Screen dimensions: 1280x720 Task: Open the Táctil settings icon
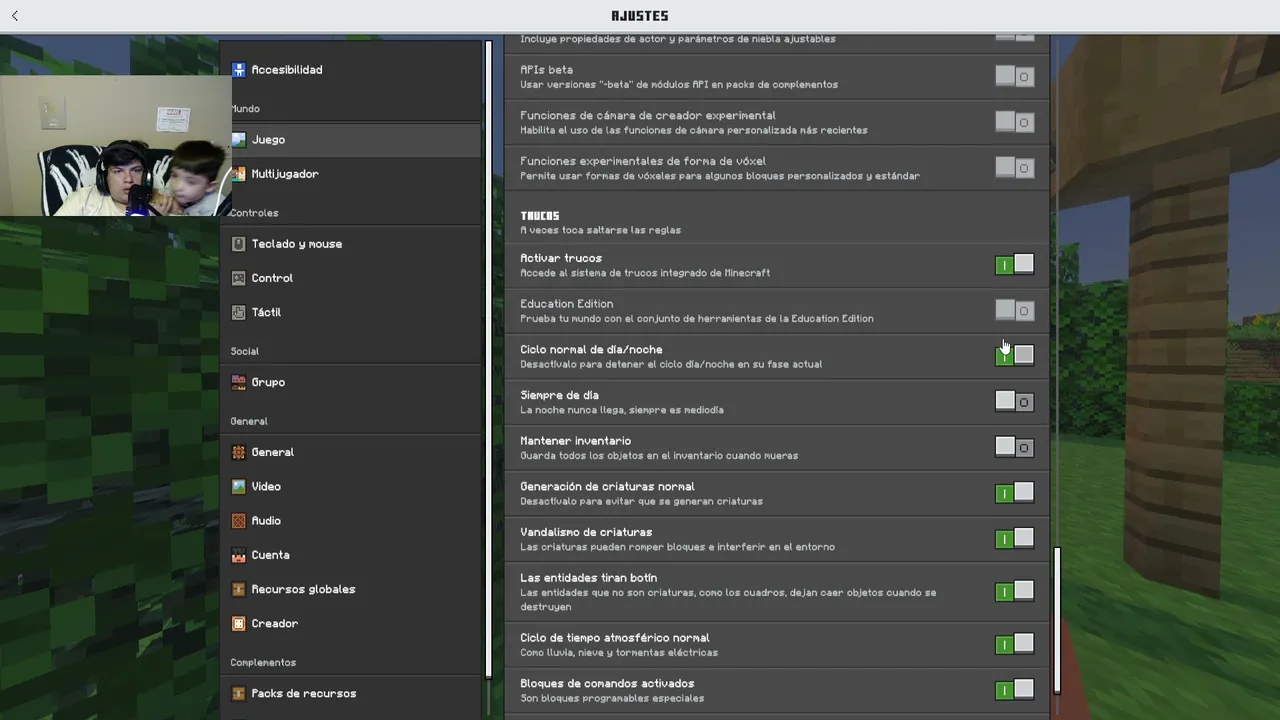click(x=238, y=312)
